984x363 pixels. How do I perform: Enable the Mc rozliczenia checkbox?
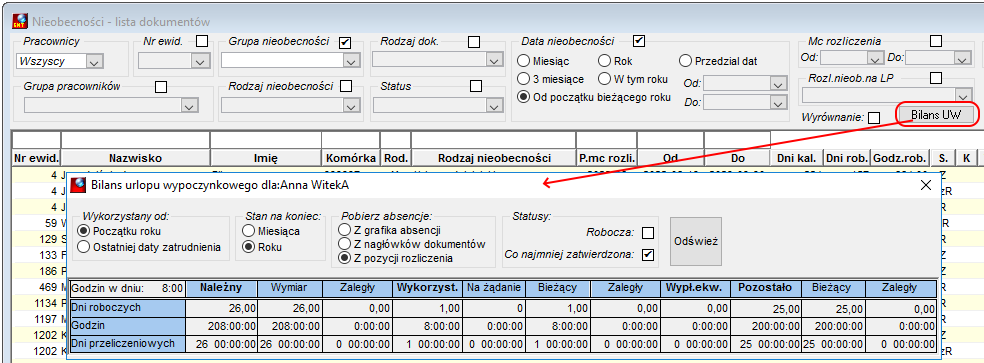[936, 41]
